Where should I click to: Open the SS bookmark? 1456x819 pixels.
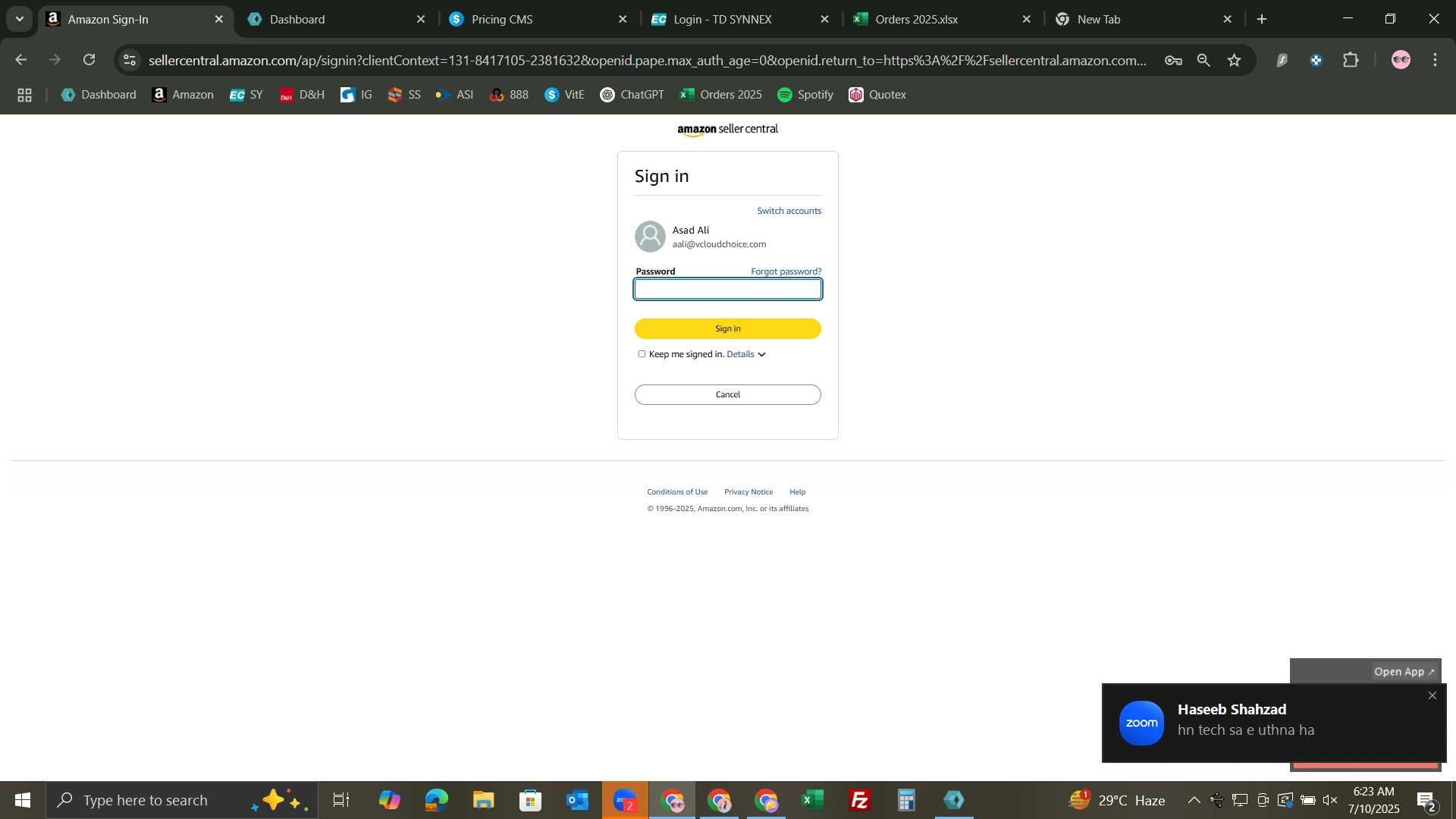coord(404,95)
